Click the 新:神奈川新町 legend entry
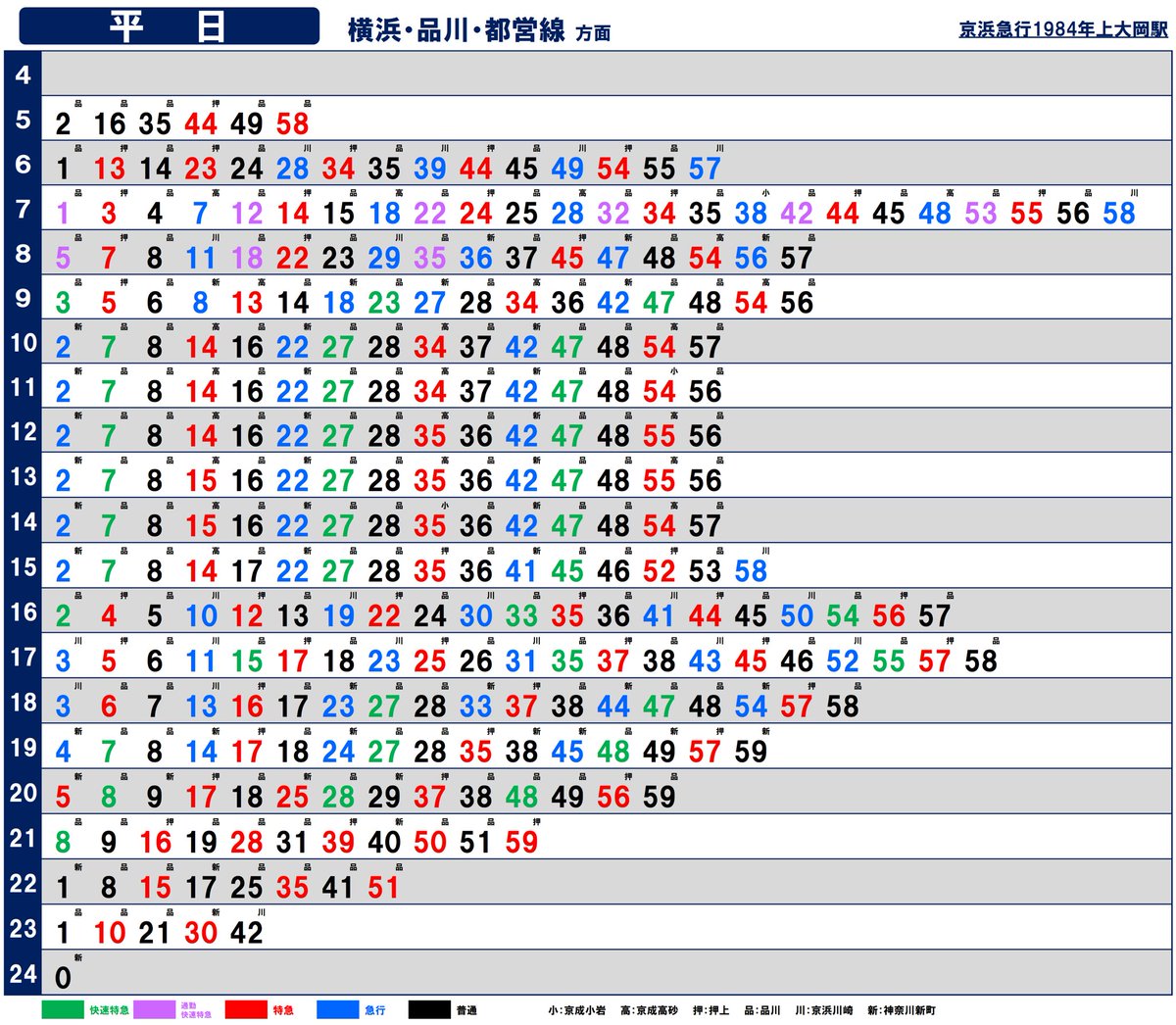Image resolution: width=1176 pixels, height=1025 pixels. (902, 1010)
